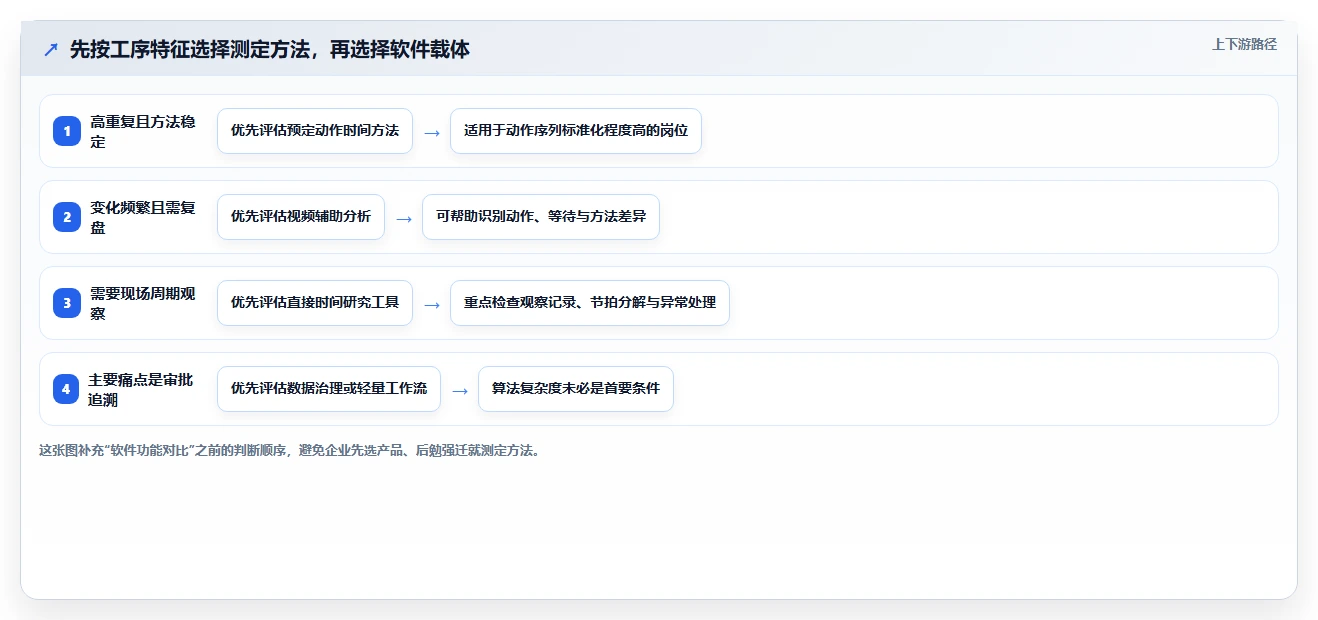Click the diagonal arrow icon beside the title
The image size is (1318, 620).
50,49
